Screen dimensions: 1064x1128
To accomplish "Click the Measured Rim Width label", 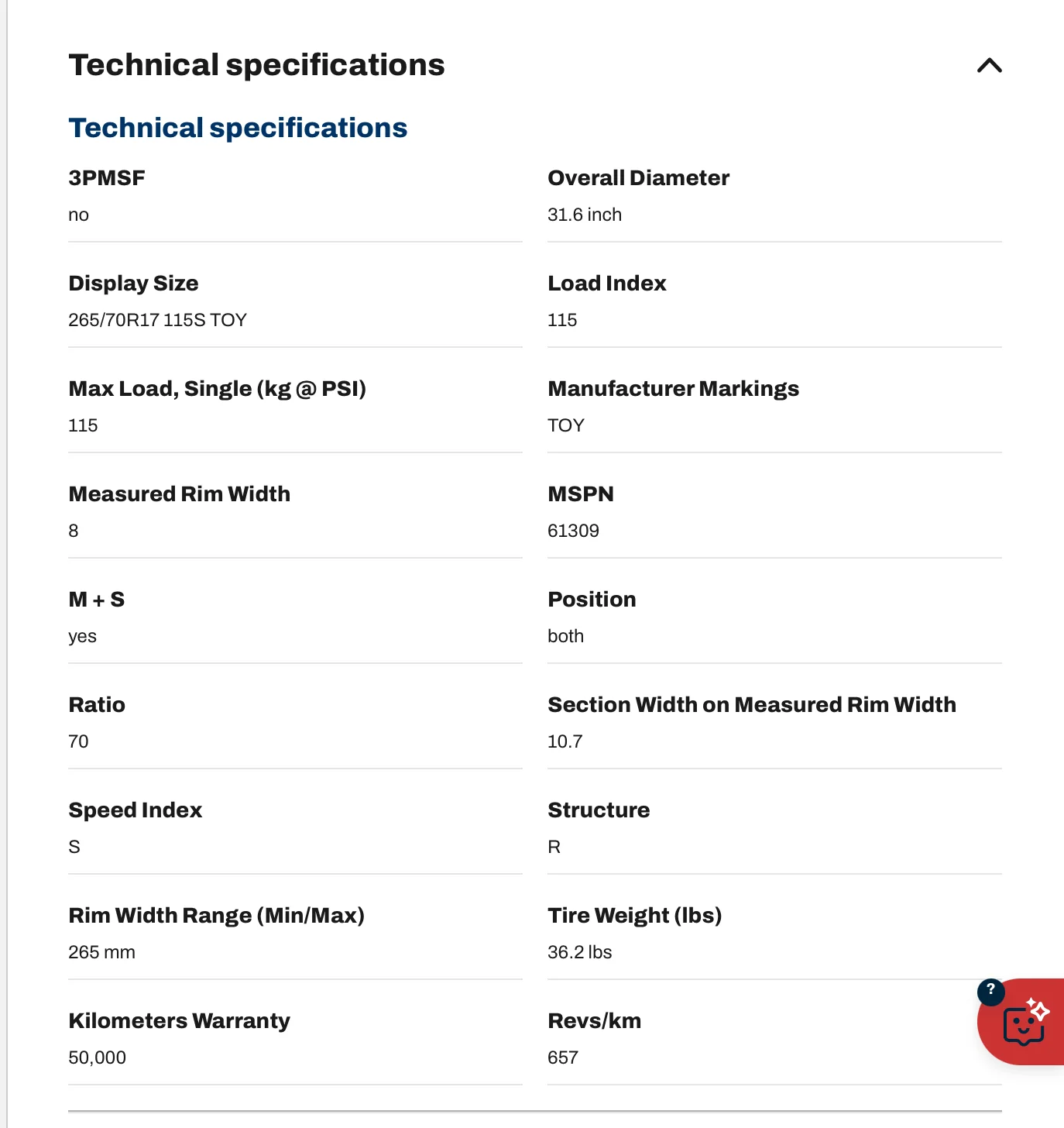I will [179, 494].
